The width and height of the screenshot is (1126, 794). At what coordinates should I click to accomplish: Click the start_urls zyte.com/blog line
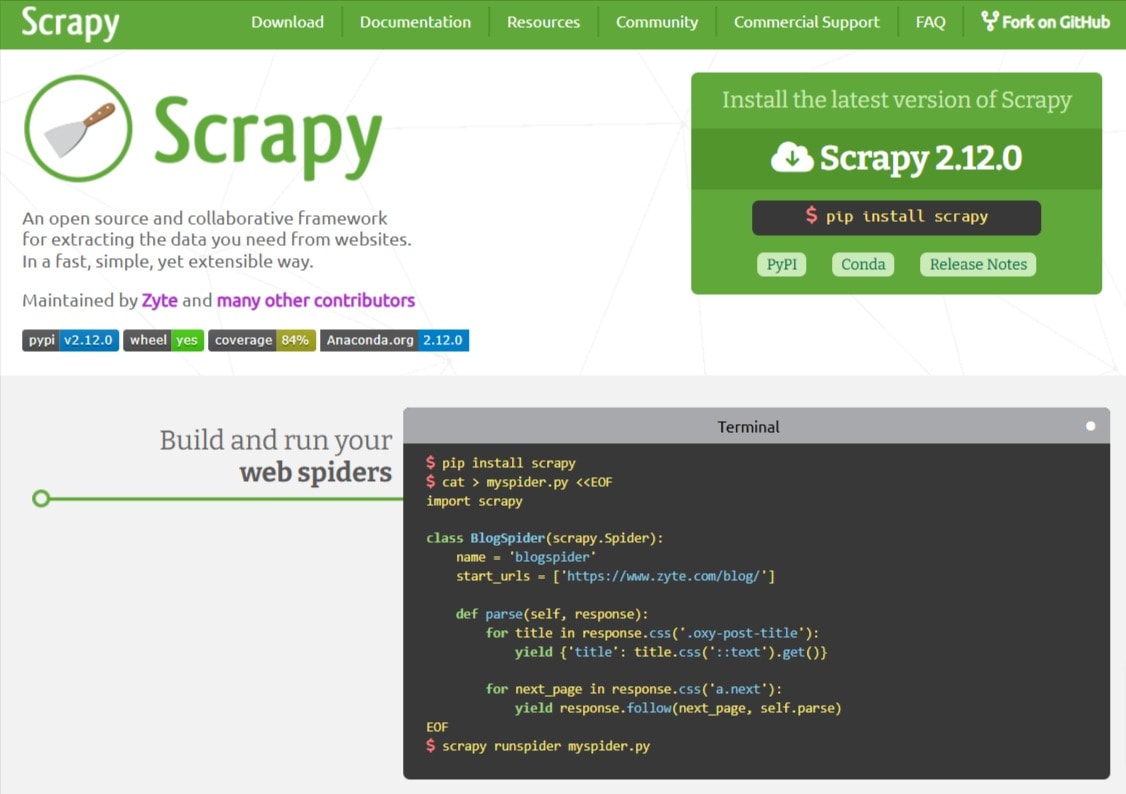615,576
